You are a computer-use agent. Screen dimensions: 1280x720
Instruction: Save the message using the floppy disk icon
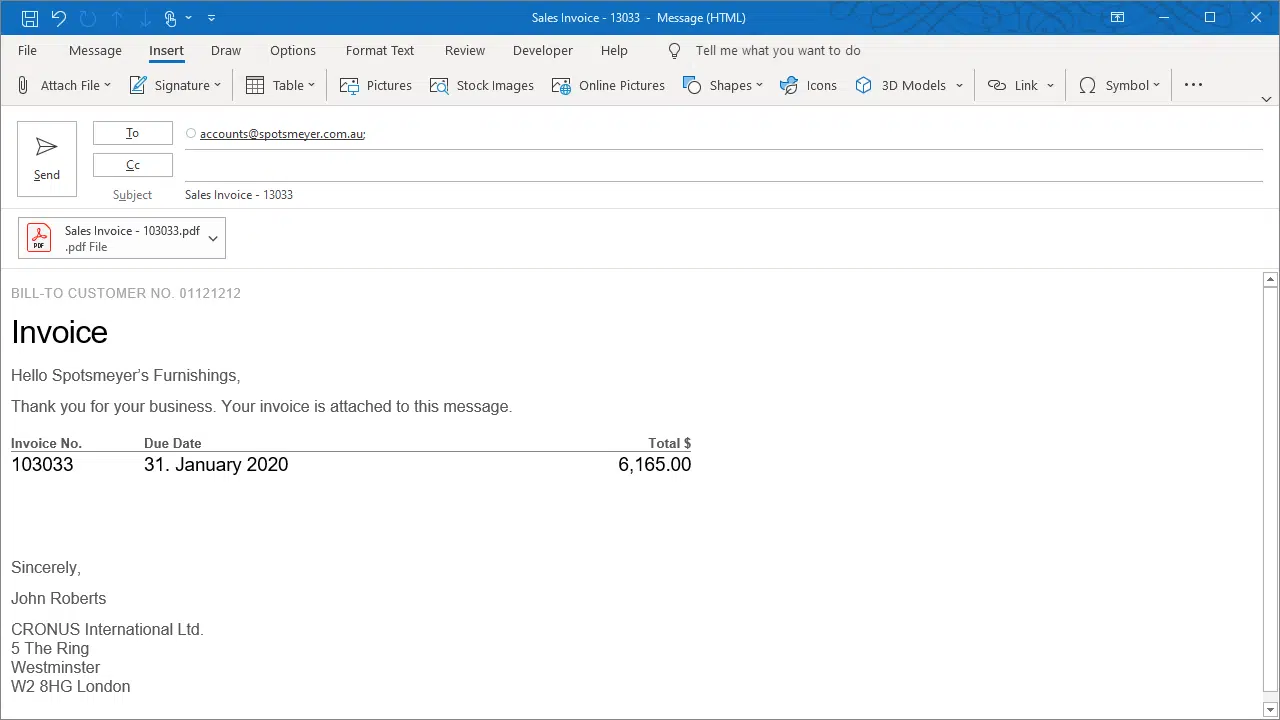pos(30,18)
